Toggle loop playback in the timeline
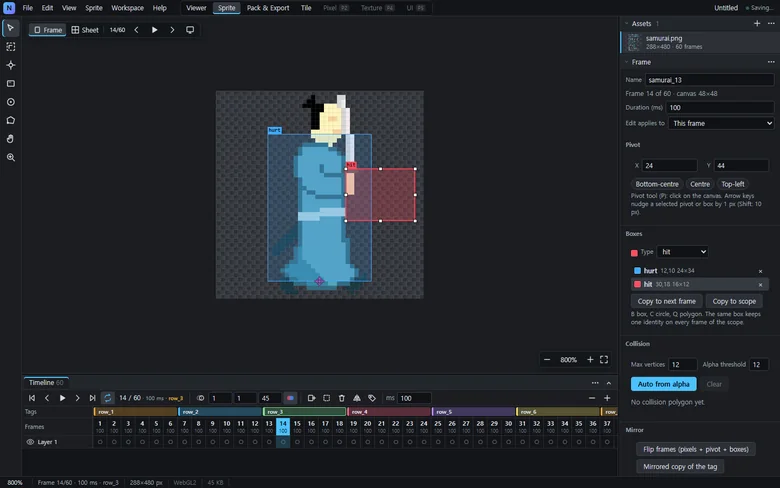 coord(107,398)
